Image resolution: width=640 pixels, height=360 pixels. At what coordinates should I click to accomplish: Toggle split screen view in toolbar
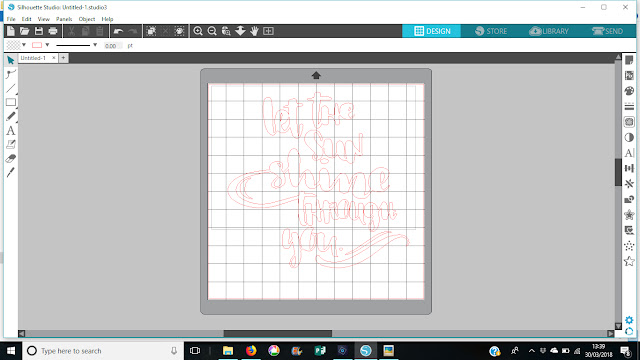click(268, 31)
